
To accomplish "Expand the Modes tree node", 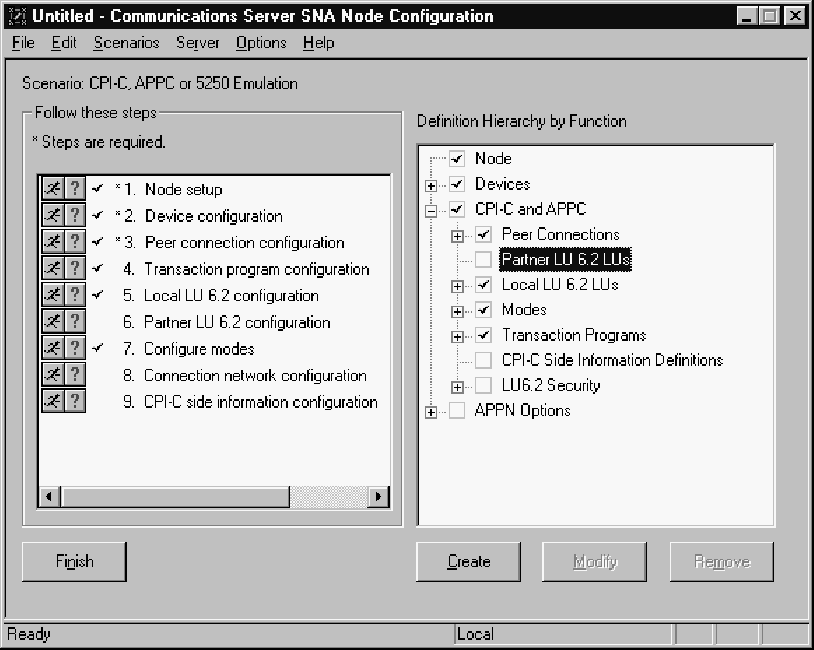I will click(457, 312).
